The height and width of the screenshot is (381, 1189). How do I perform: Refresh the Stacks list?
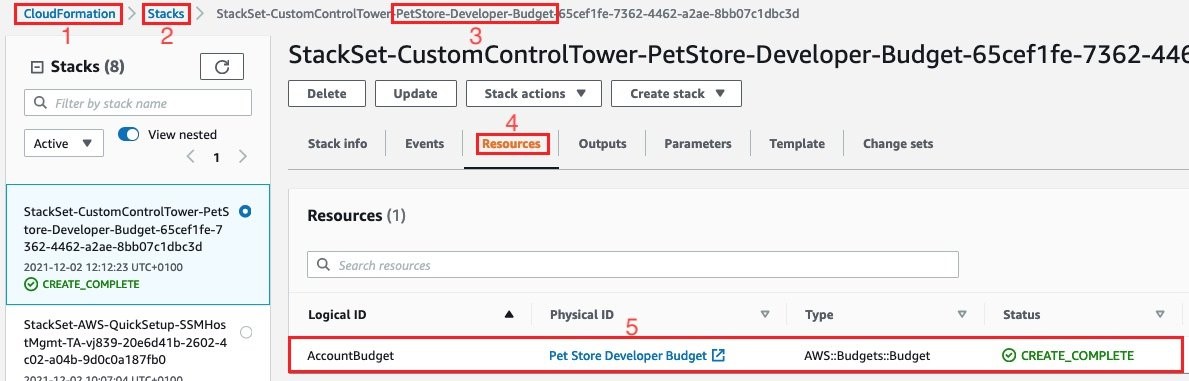tap(221, 67)
